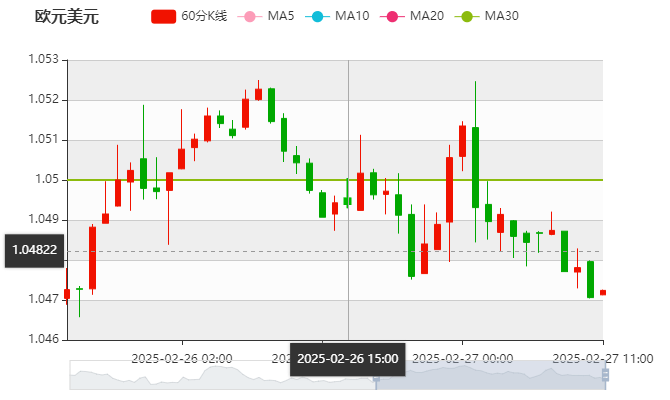The width and height of the screenshot is (670, 400).
Task: Click the green MA30 legend marker
Action: click(x=465, y=16)
